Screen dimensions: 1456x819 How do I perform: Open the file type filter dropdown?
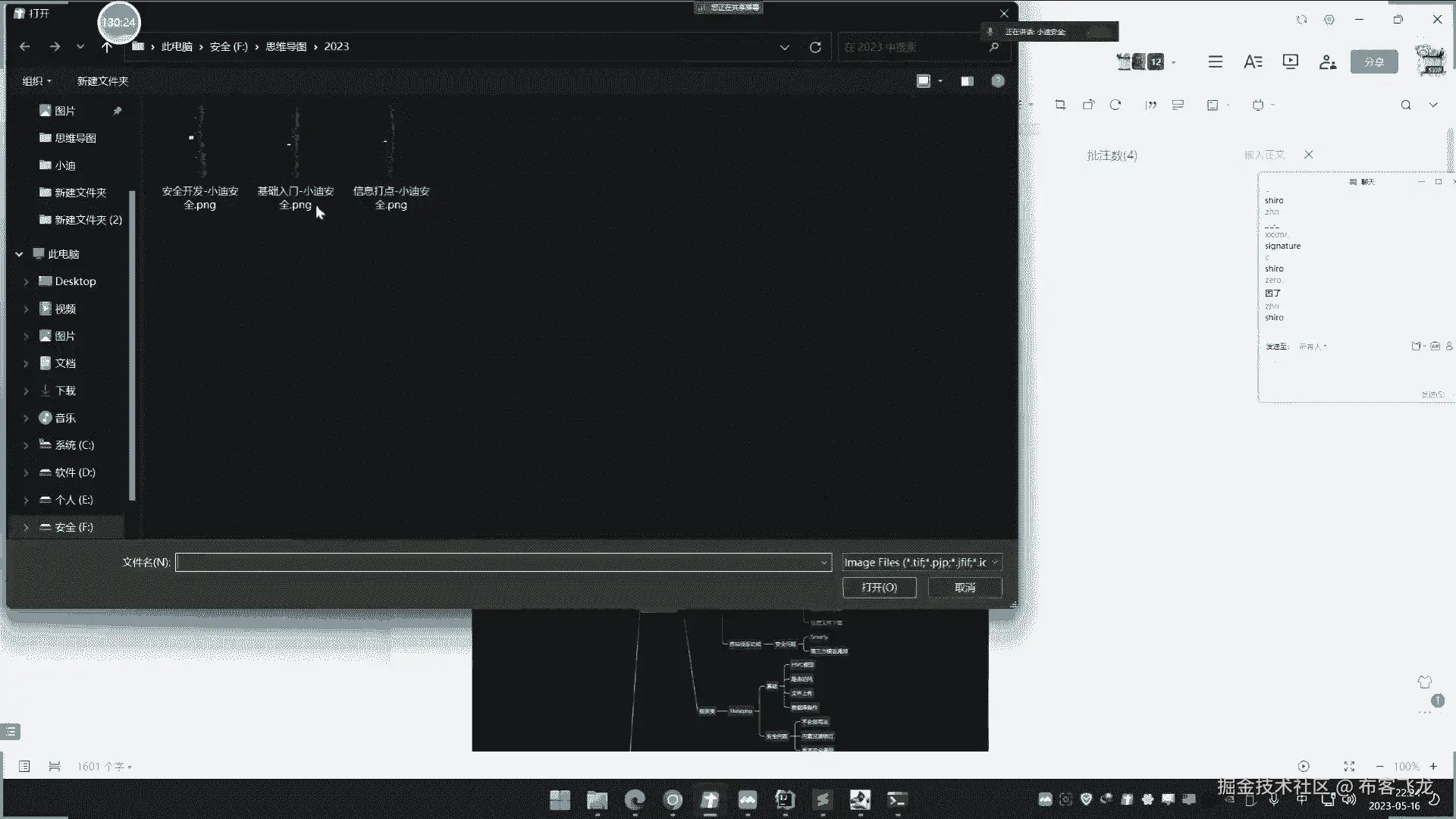tap(922, 562)
